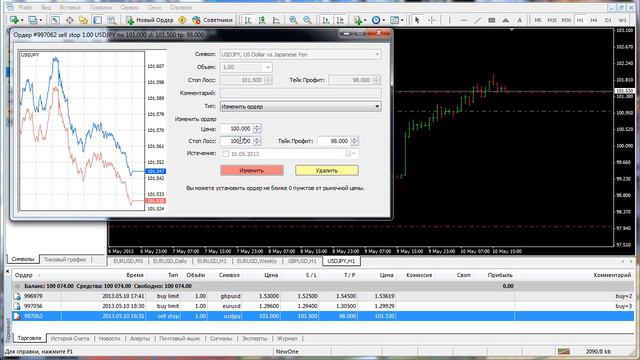640x360 pixels.
Task: Select the text label A tool
Action: 520,20
